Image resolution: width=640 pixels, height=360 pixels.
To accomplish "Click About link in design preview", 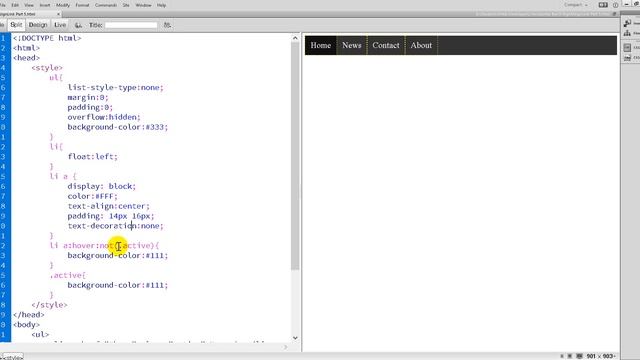I will 421,45.
